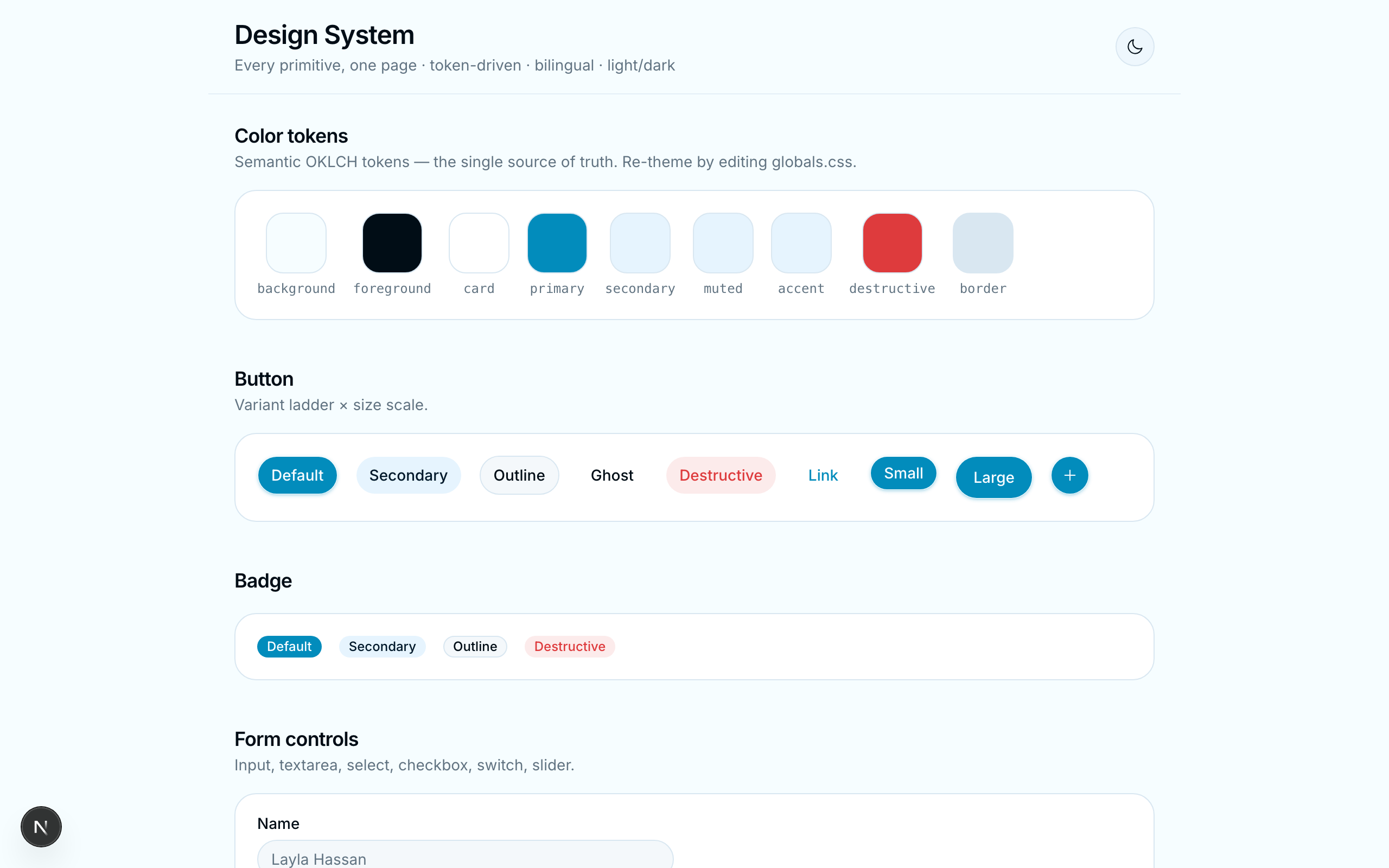Click the 'background' token label
The width and height of the screenshot is (1389, 868).
pos(296,289)
